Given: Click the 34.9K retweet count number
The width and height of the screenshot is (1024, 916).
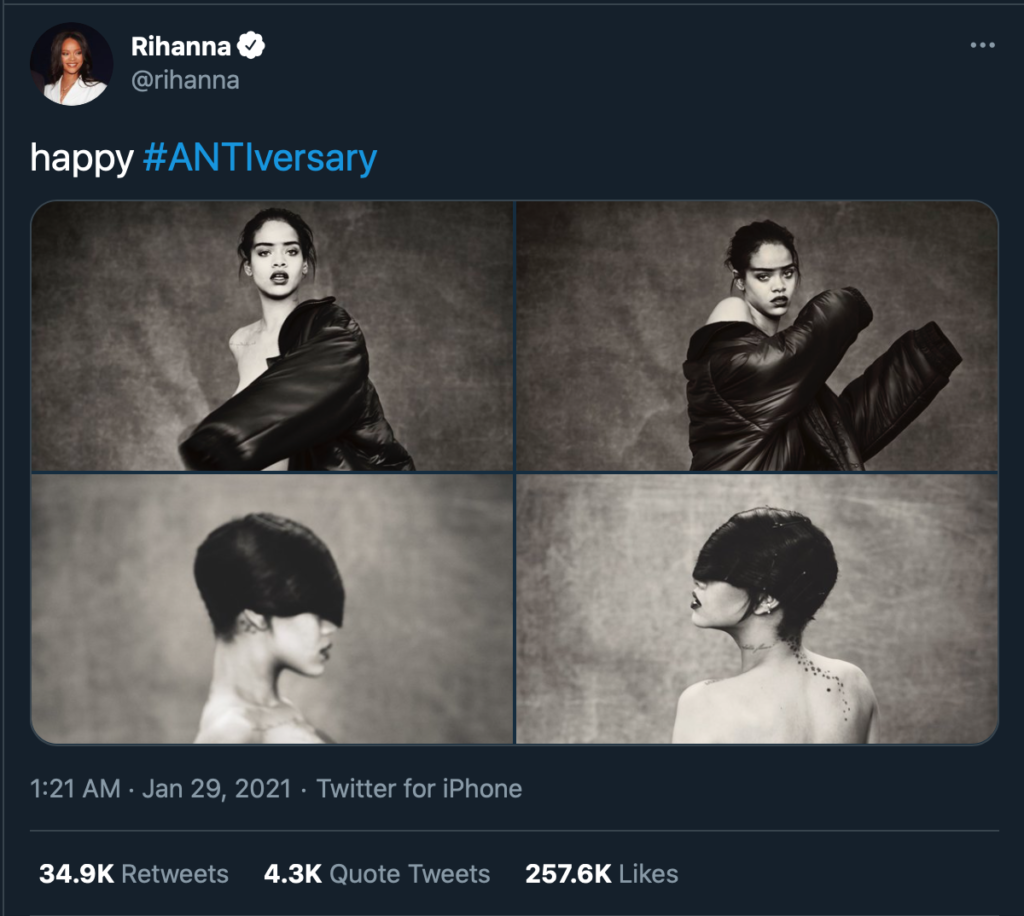Looking at the screenshot, I should (76, 873).
